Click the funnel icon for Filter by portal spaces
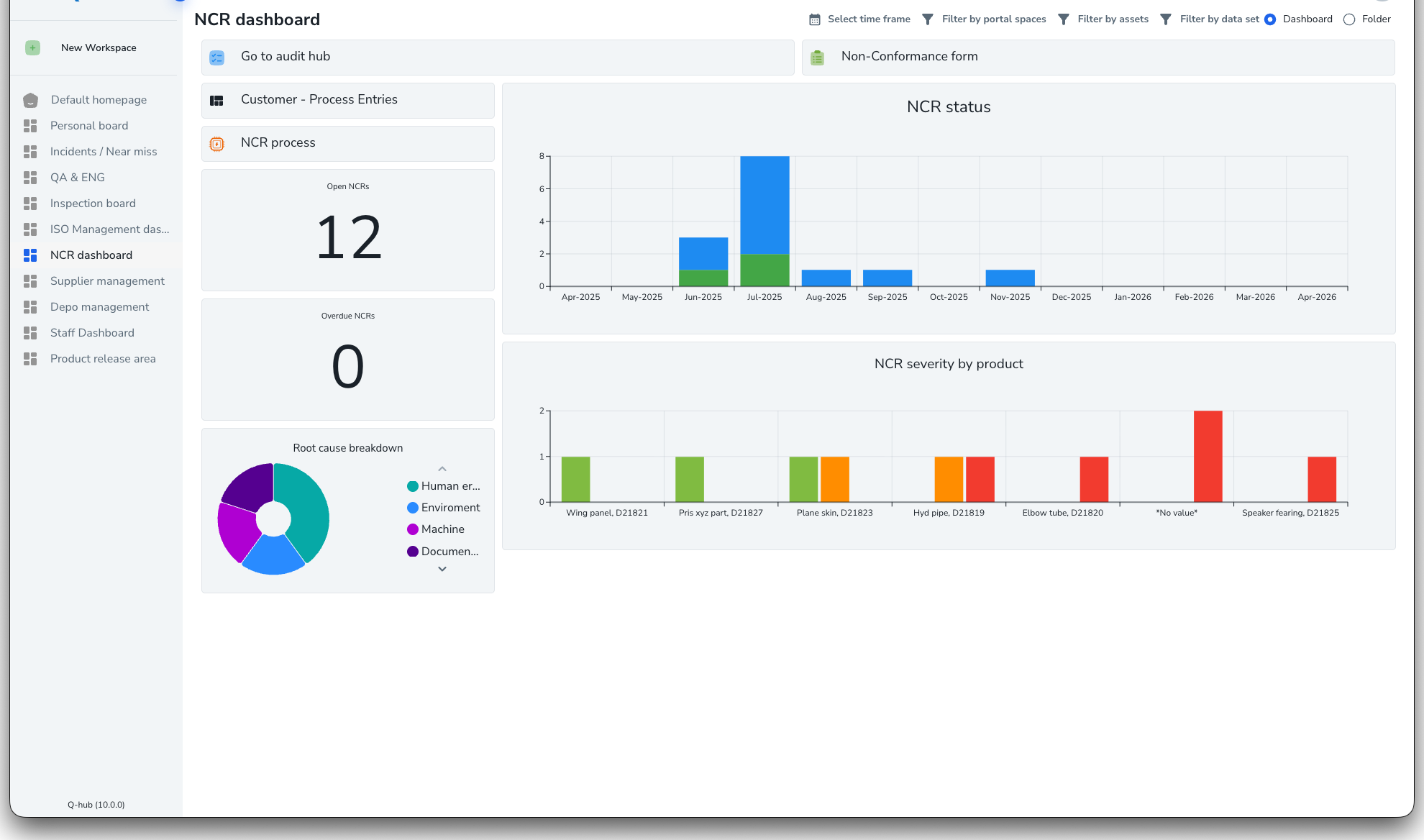1424x840 pixels. point(928,19)
